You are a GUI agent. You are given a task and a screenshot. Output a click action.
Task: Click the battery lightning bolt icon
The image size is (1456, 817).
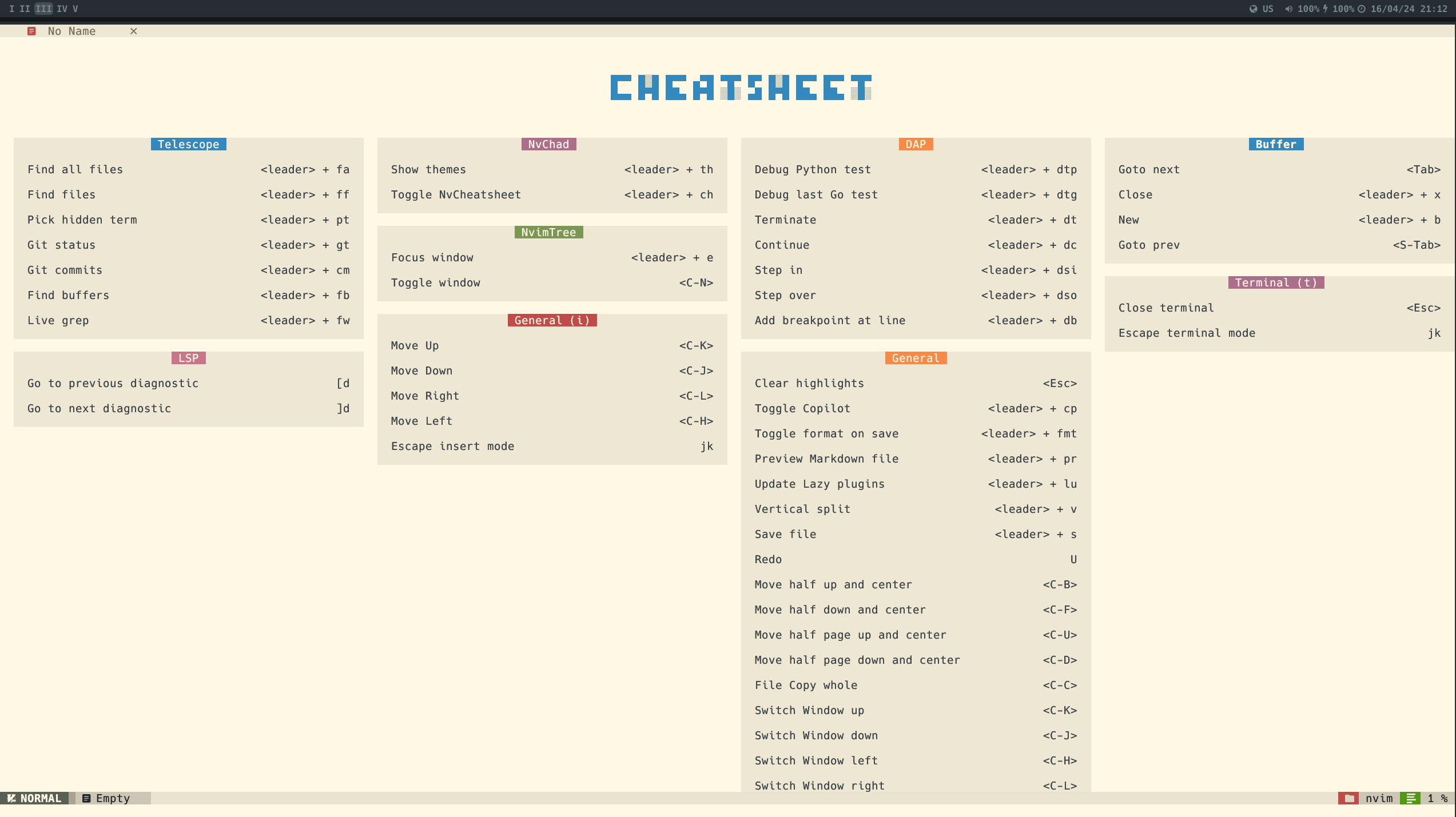point(1325,9)
